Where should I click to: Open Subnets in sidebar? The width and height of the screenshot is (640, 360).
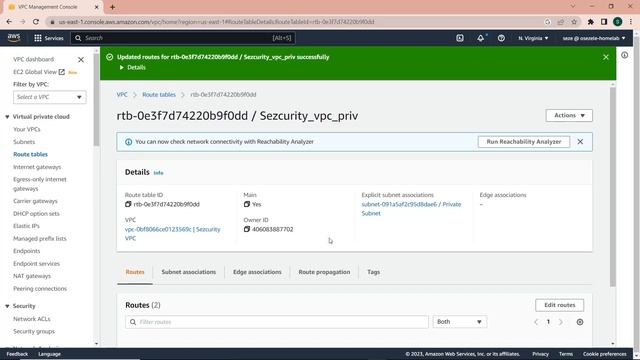coord(24,142)
